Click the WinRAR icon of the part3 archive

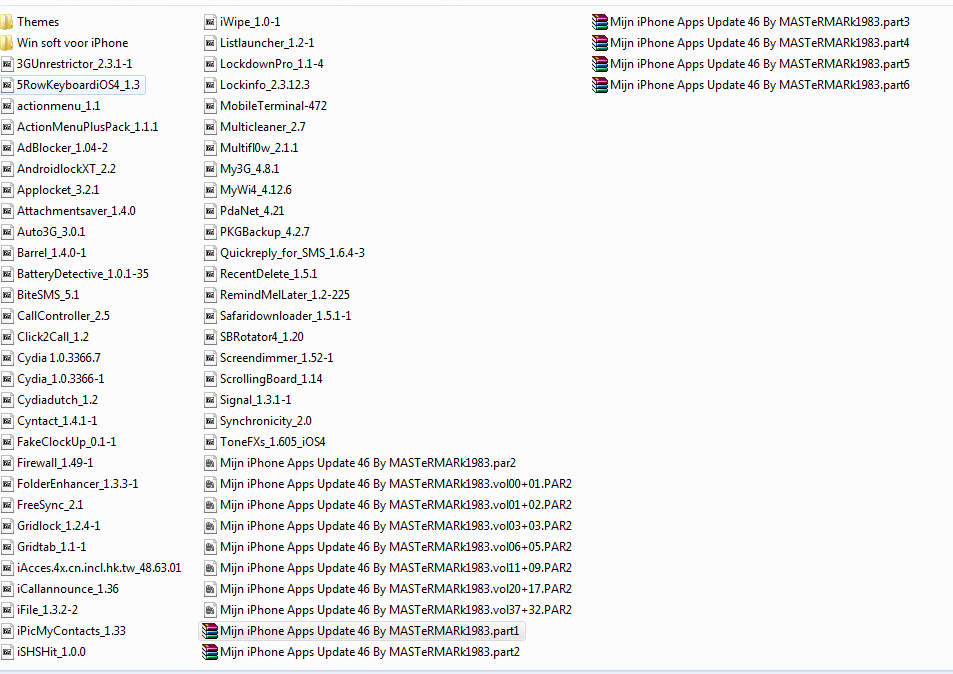click(x=600, y=22)
